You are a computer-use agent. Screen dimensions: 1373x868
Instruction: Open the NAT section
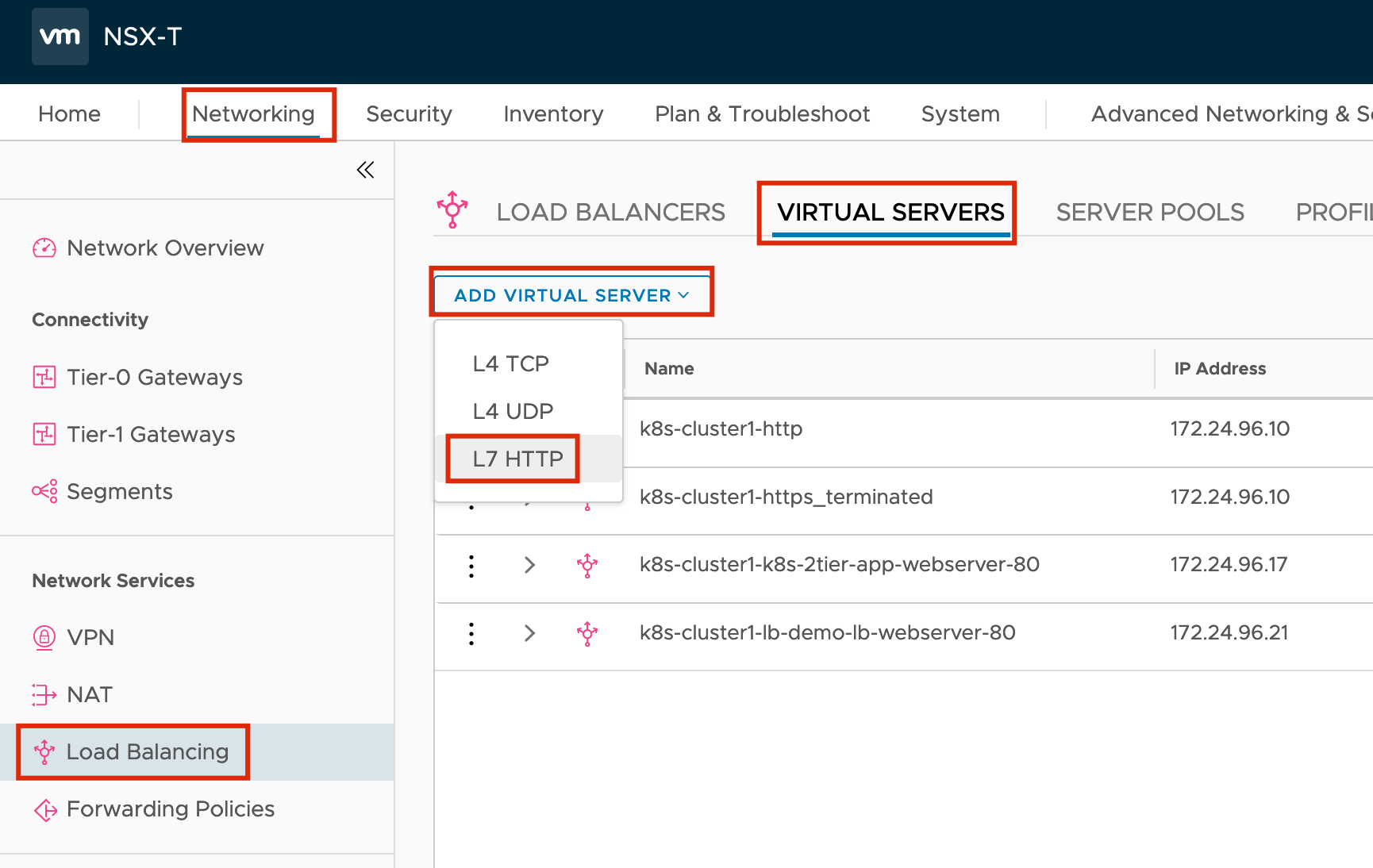(x=90, y=694)
